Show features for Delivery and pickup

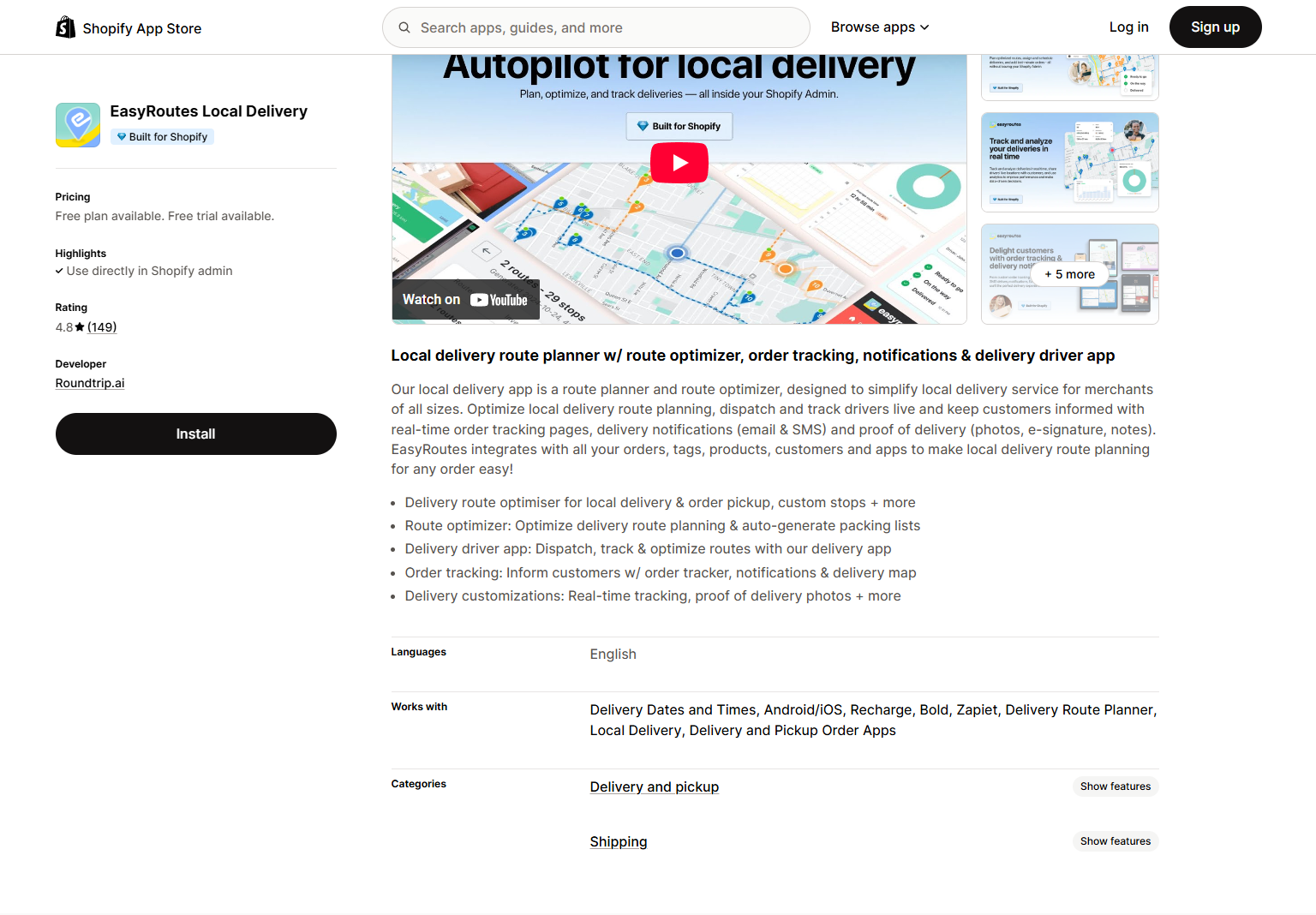1115,786
